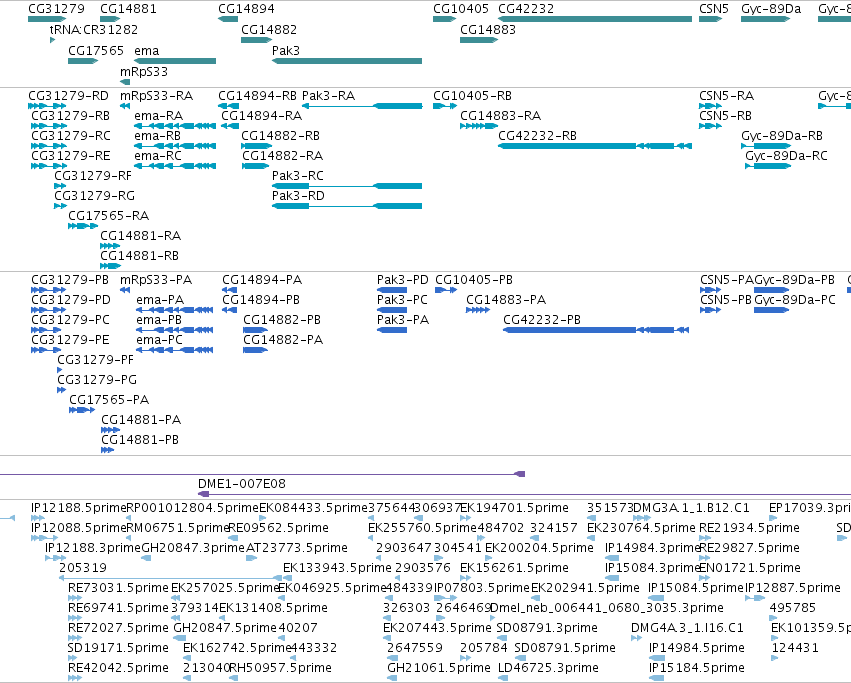
Task: Click the CG17565-RA transcript label
Action: pos(109,216)
